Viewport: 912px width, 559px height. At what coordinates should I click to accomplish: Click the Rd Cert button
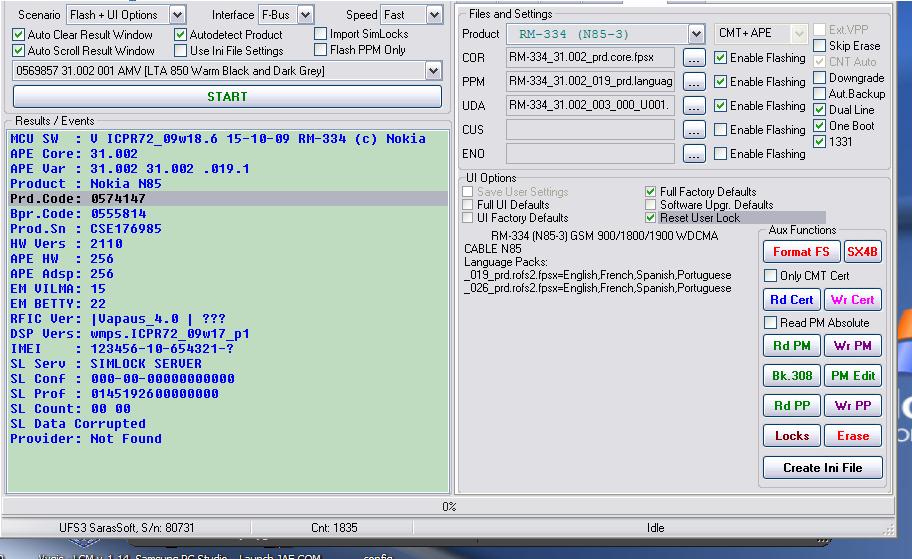(792, 300)
